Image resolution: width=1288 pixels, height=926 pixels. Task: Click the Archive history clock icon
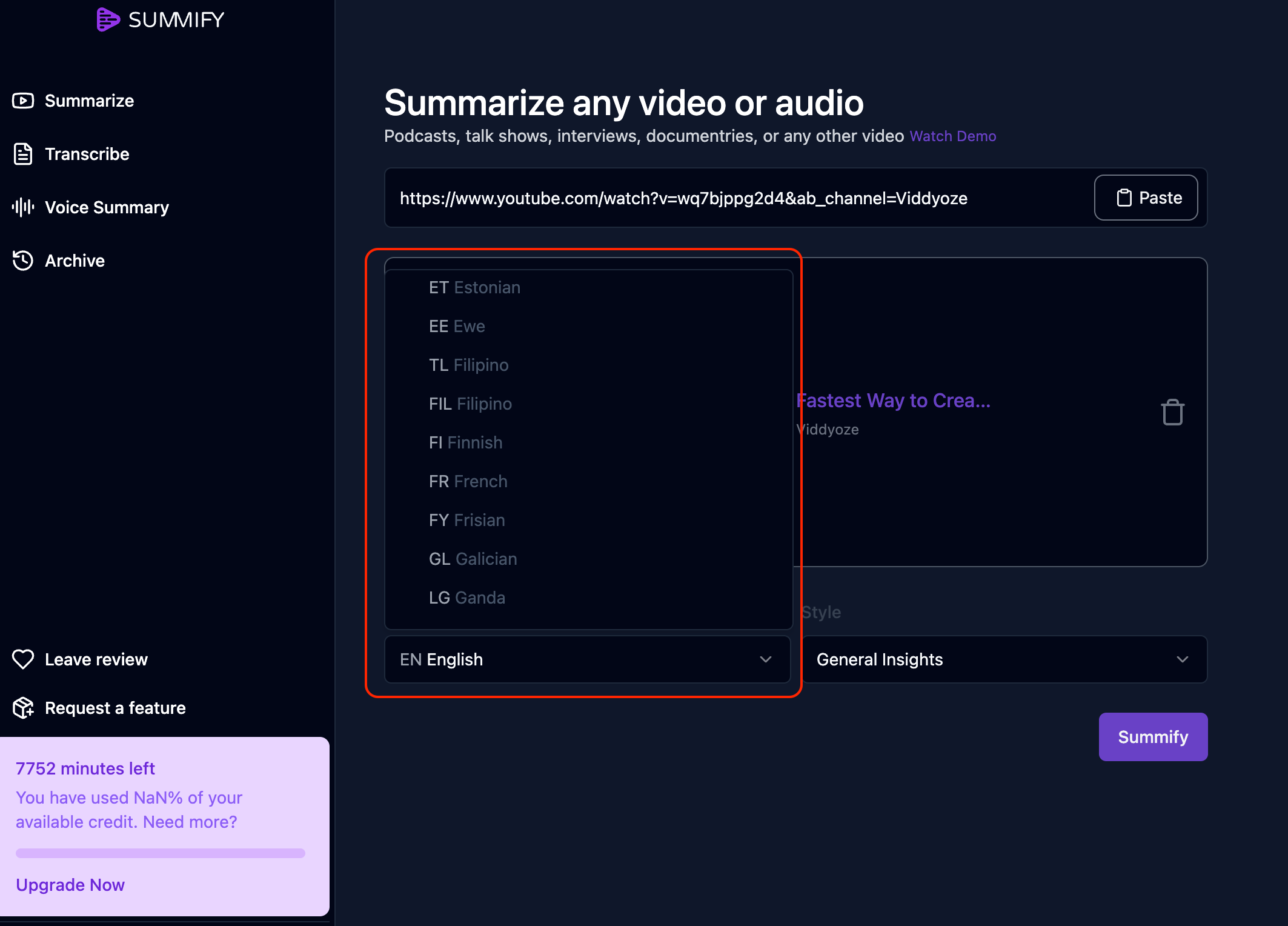point(23,261)
